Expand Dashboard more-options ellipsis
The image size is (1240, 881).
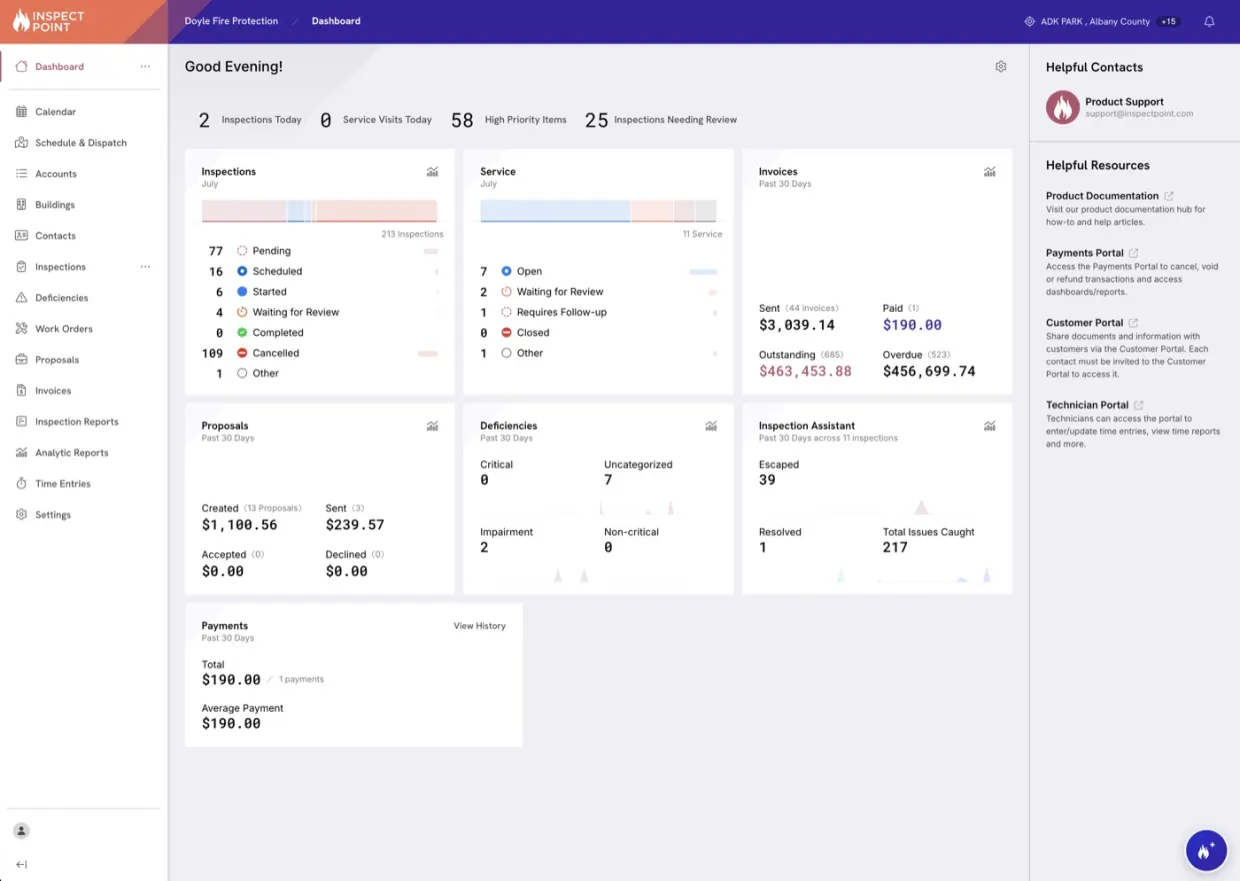tap(145, 67)
